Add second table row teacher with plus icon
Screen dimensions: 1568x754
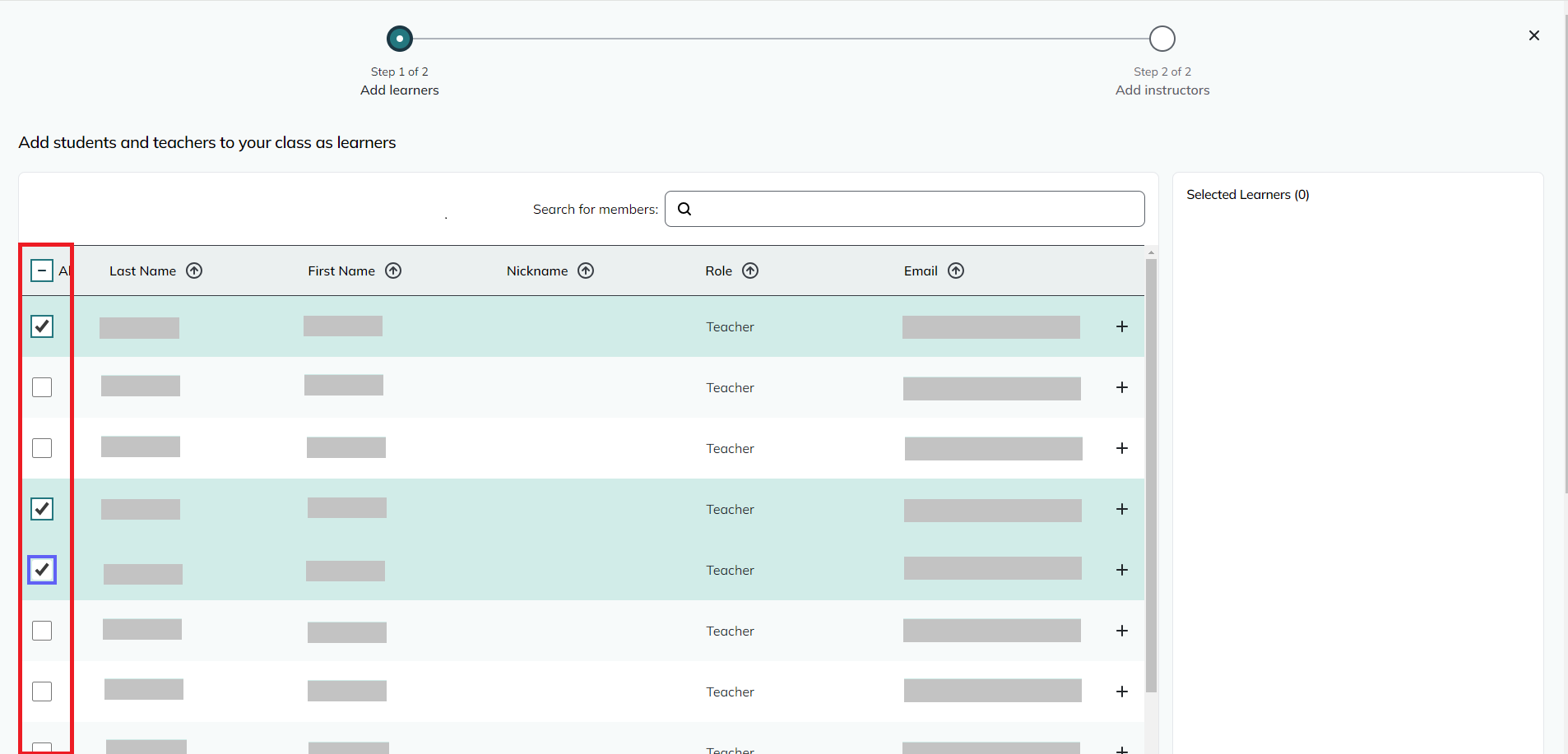[x=1122, y=387]
